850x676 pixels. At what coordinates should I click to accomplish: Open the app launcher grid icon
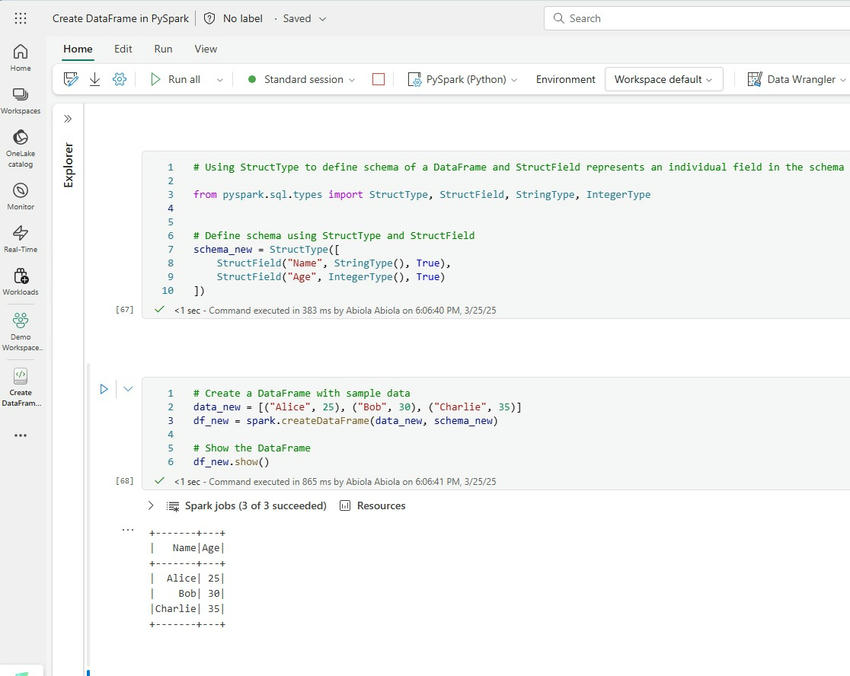tap(20, 18)
